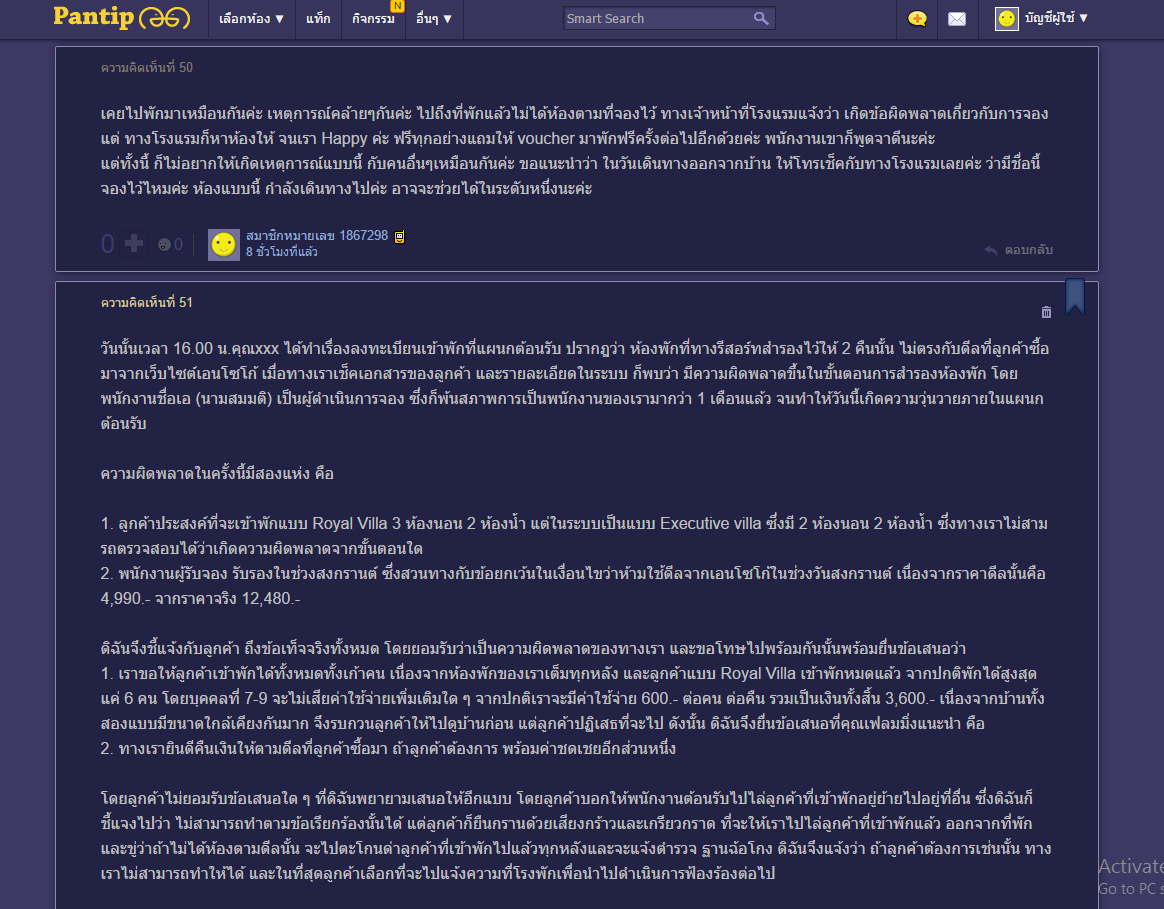Focus the Smart Search input field
The image size is (1164, 909).
657,19
